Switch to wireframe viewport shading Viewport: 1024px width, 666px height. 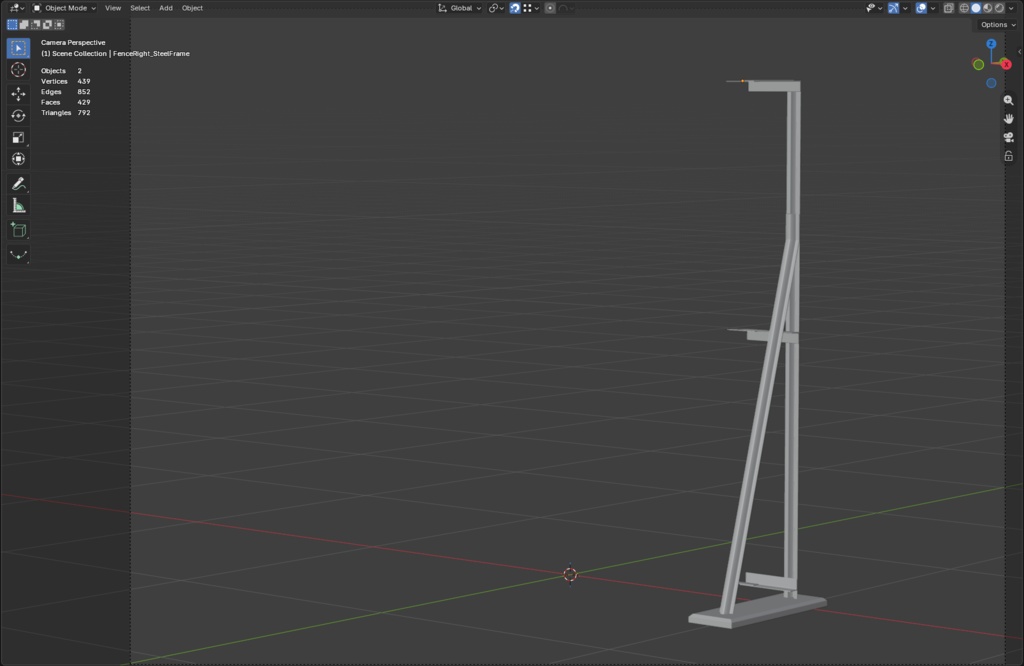pyautogui.click(x=964, y=8)
